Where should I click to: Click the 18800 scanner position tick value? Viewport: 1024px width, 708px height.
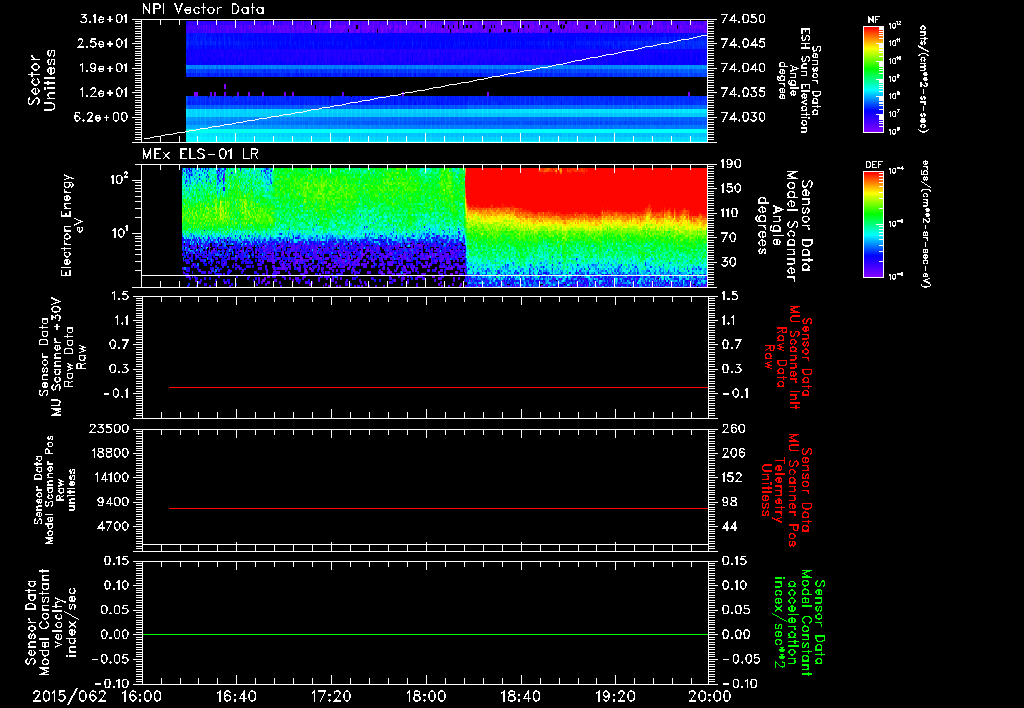point(110,453)
